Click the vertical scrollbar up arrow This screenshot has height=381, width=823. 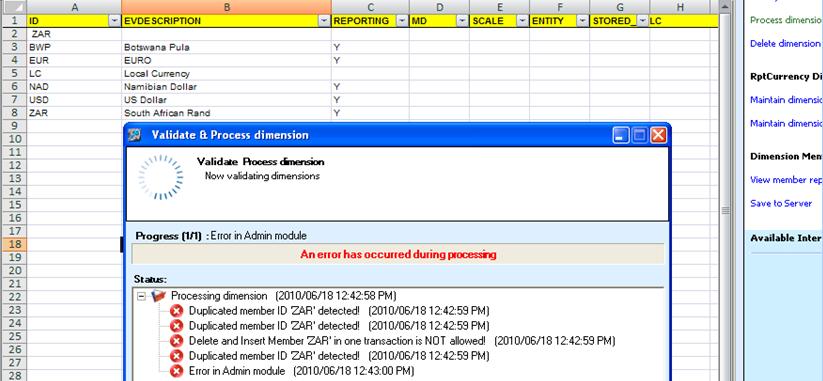[x=725, y=6]
